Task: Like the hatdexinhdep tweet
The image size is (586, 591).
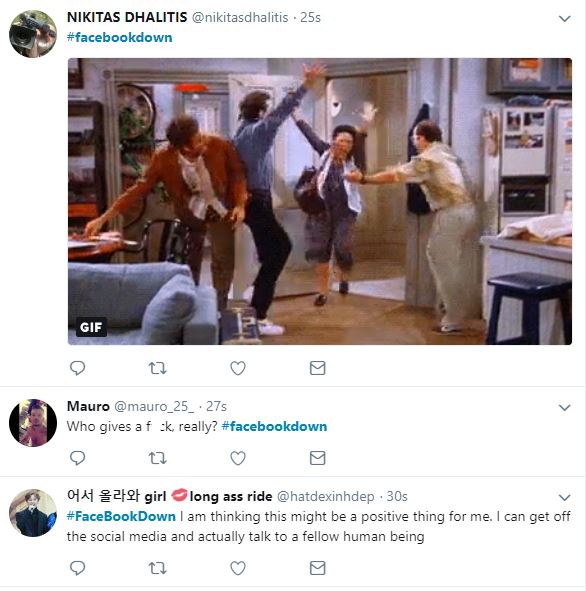Action: click(x=238, y=568)
